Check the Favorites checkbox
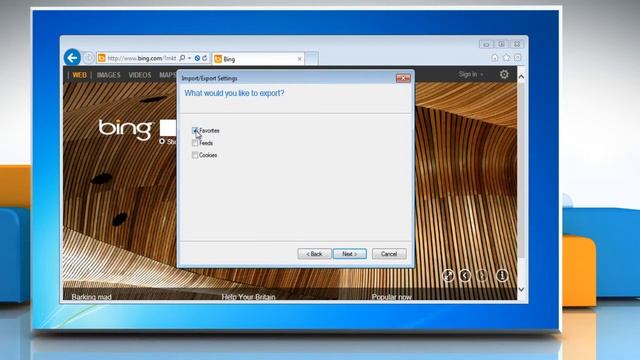Image resolution: width=640 pixels, height=360 pixels. pyautogui.click(x=195, y=131)
